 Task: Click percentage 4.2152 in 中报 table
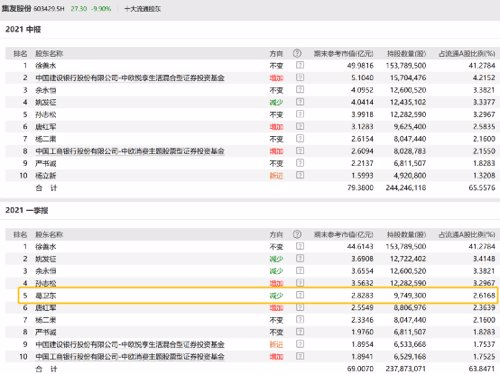point(484,78)
